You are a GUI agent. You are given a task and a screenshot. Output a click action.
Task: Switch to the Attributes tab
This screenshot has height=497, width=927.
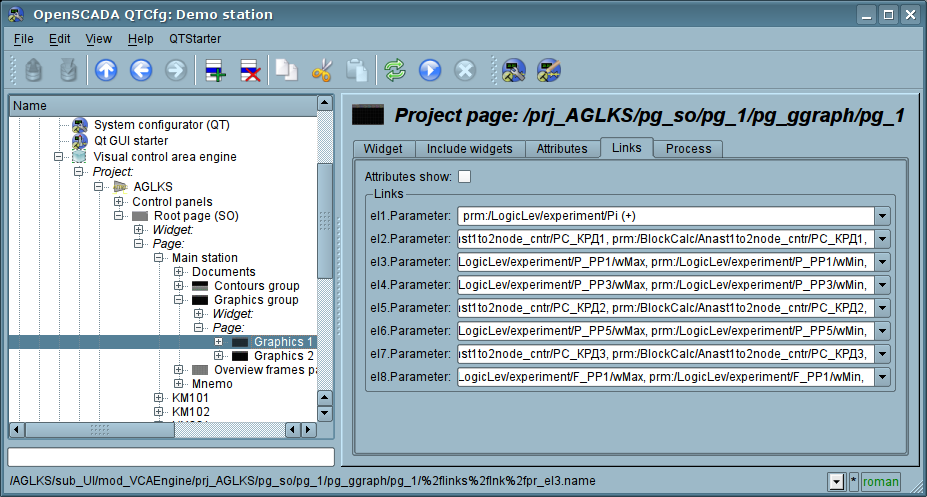(x=561, y=149)
